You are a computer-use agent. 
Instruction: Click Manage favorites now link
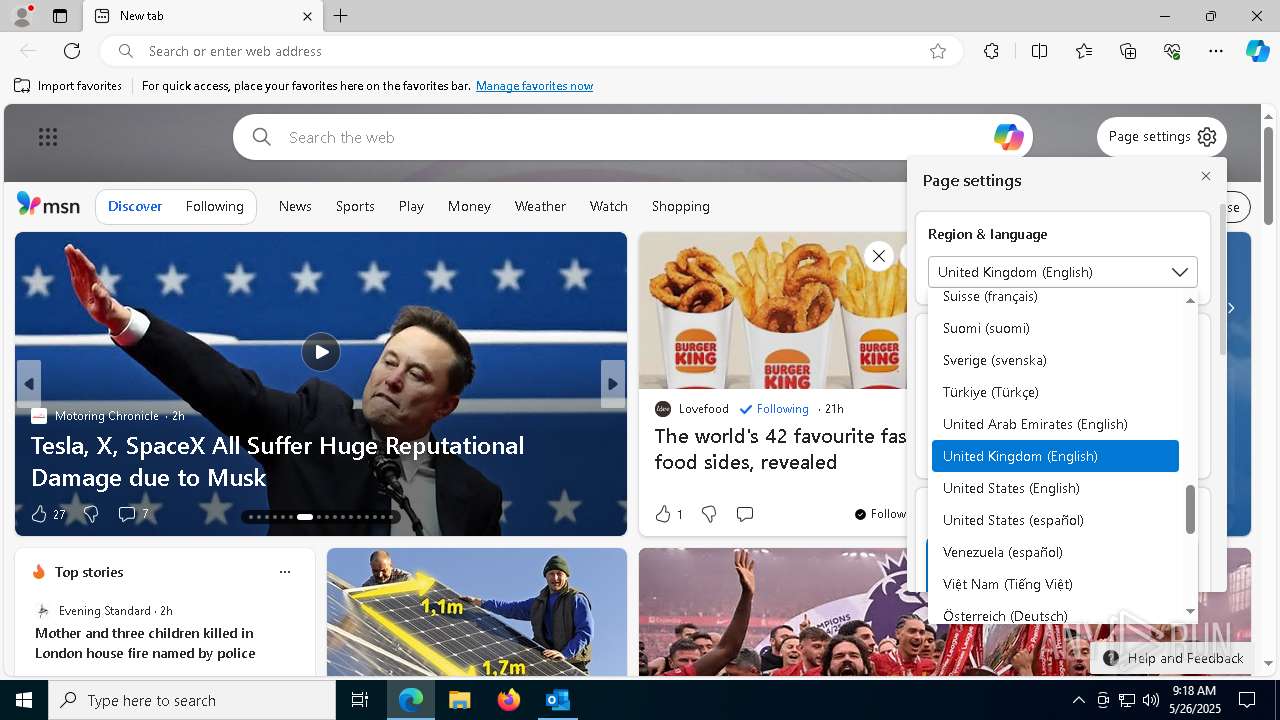click(x=534, y=86)
